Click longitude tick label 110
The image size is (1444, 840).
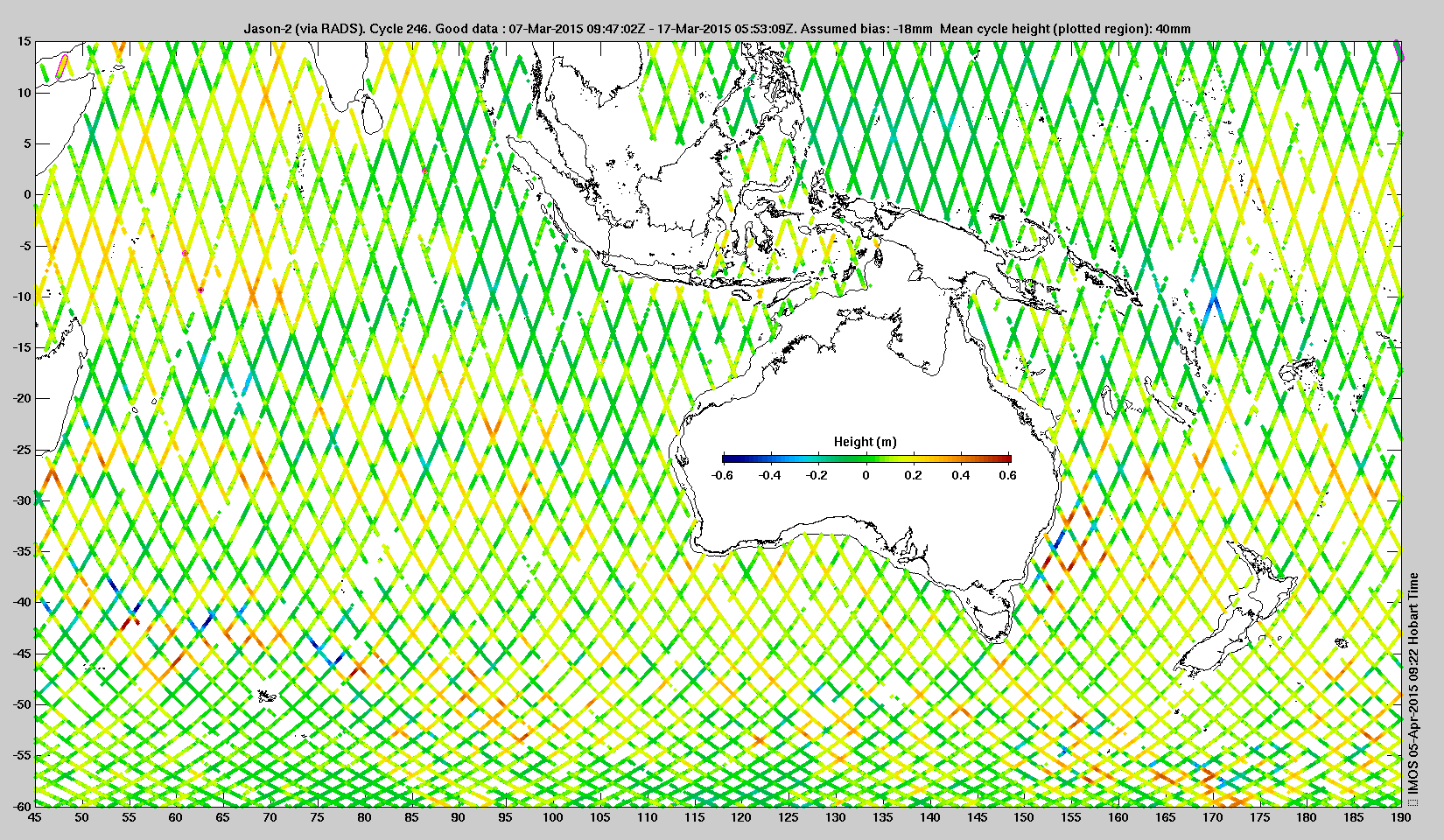click(647, 817)
